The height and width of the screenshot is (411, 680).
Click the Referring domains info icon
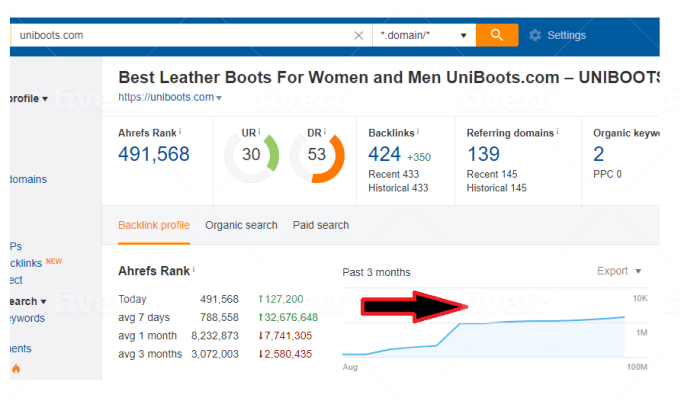tap(557, 131)
